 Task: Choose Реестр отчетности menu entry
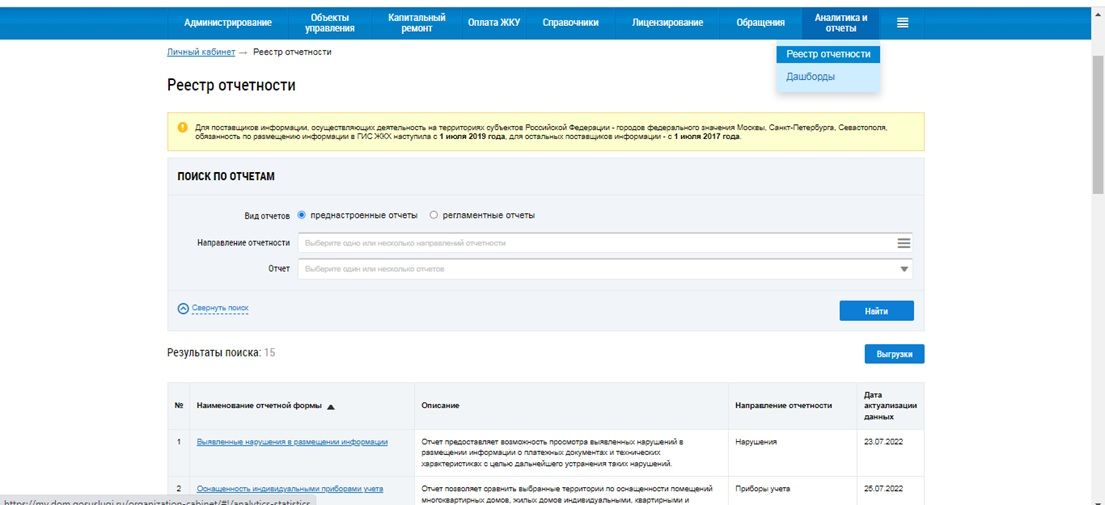pos(828,54)
